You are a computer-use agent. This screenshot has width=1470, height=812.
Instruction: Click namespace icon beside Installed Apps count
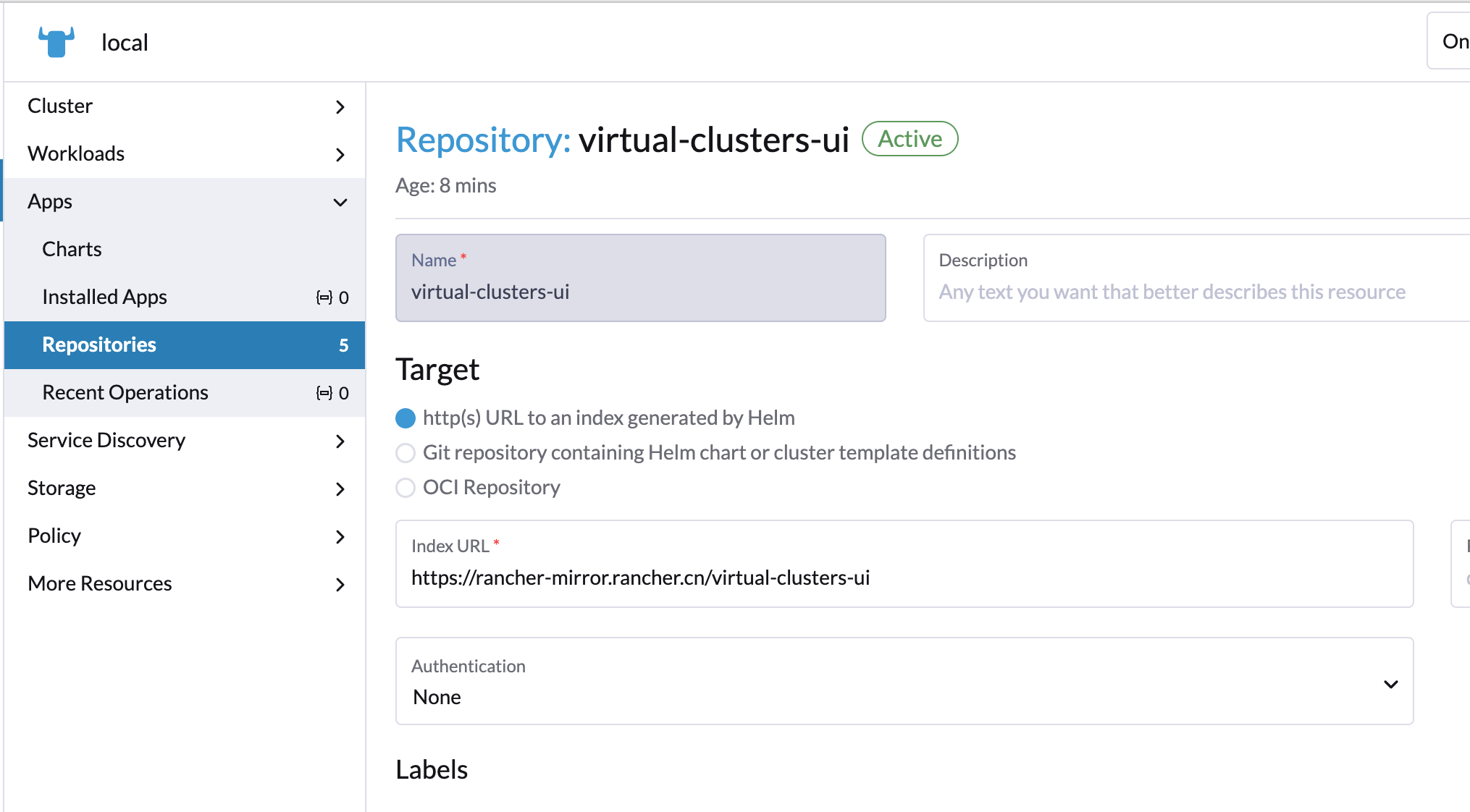(324, 297)
